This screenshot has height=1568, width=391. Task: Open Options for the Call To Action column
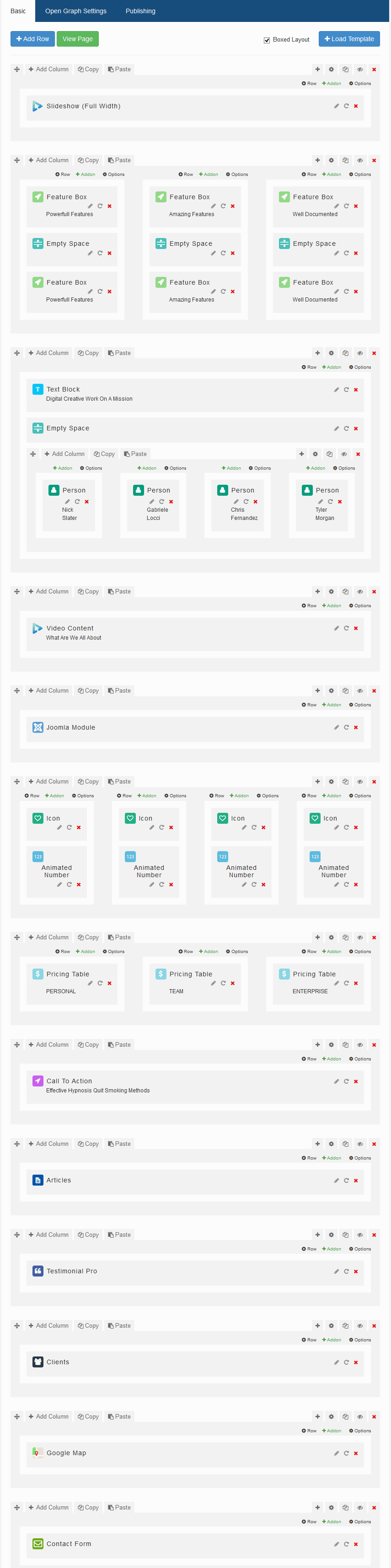pos(360,1059)
